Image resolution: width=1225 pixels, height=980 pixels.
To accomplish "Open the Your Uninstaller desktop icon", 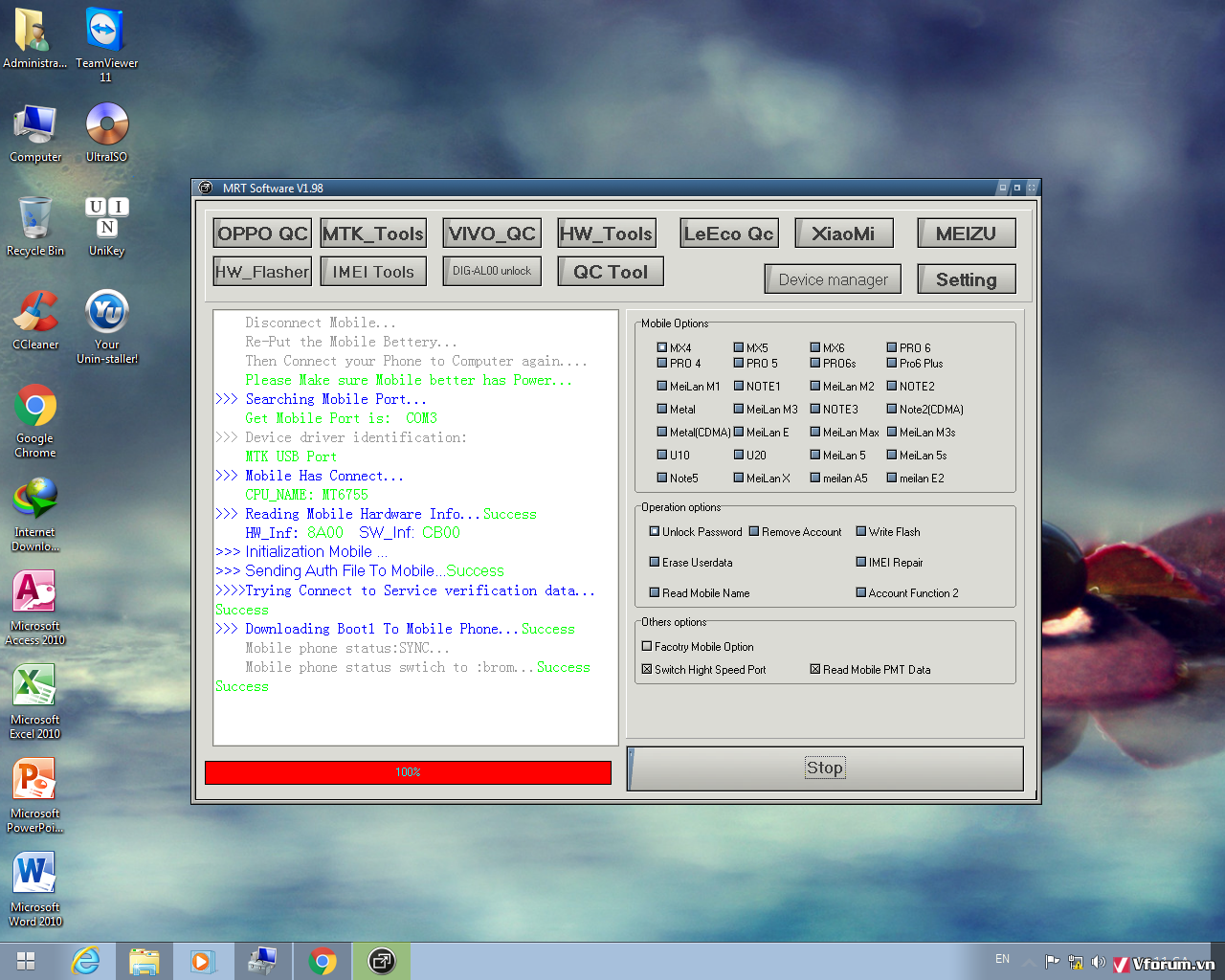I will pyautogui.click(x=106, y=326).
